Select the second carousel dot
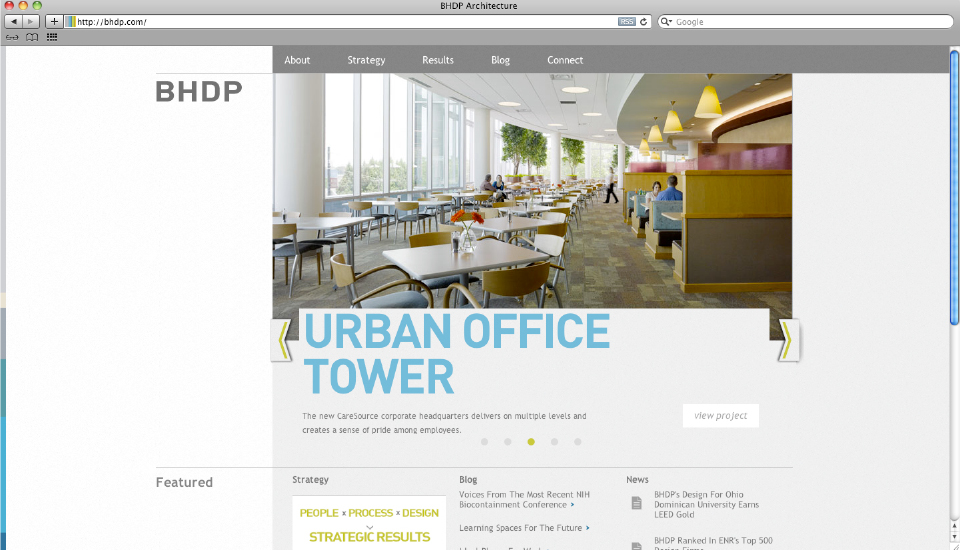 (508, 441)
